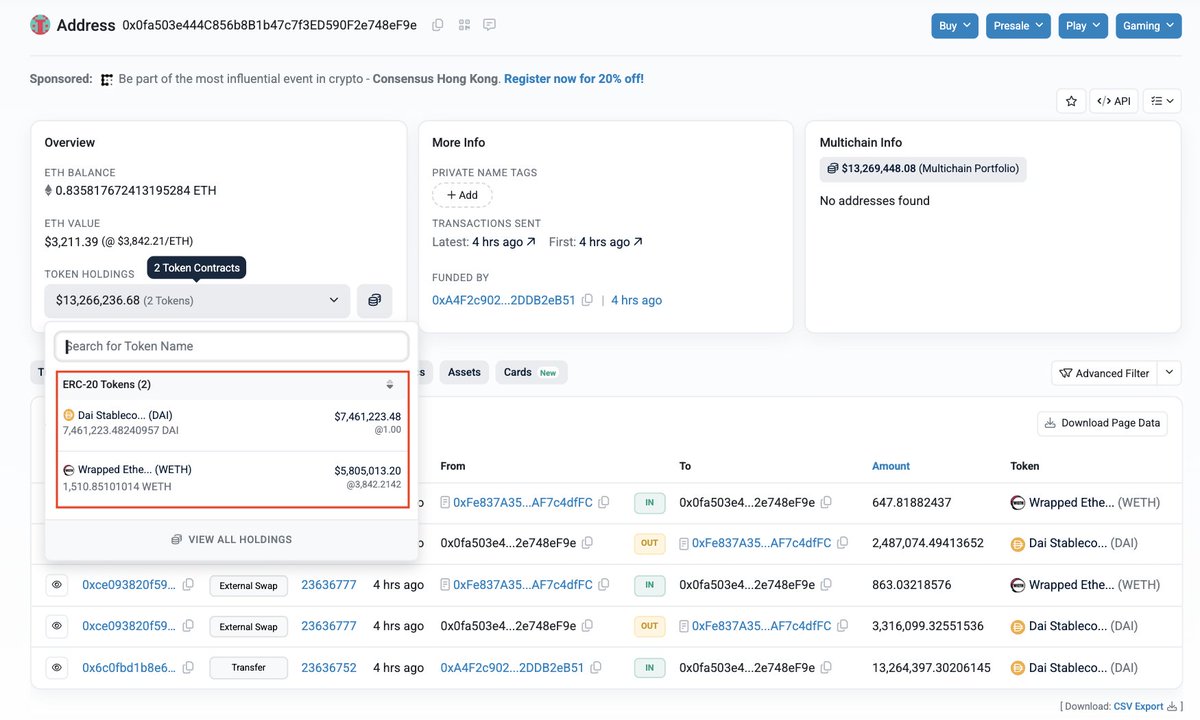Image resolution: width=1200 pixels, height=720 pixels.
Task: Click the star icon to add to watchlist
Action: pos(1071,101)
